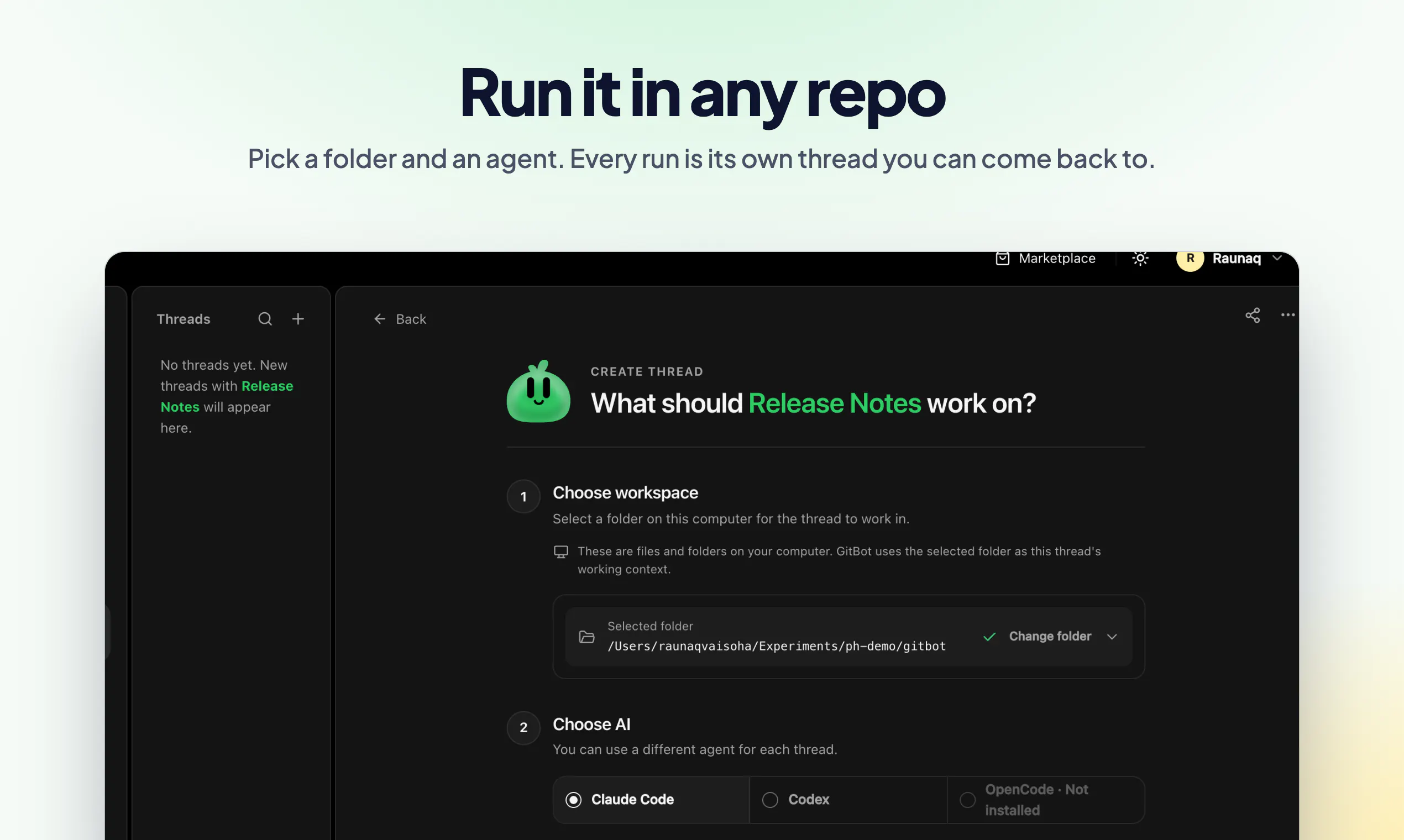Click the Release Notes link in Threads panel
The width and height of the screenshot is (1404, 840).
tap(227, 396)
